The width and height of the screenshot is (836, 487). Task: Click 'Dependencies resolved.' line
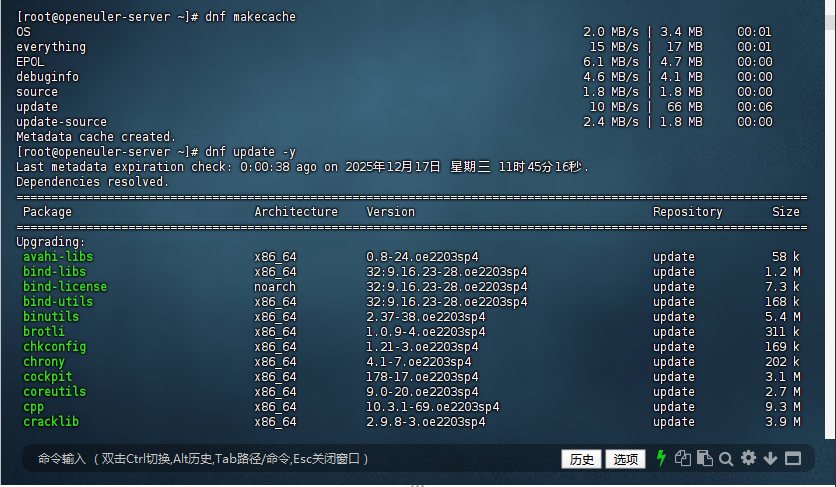point(92,181)
